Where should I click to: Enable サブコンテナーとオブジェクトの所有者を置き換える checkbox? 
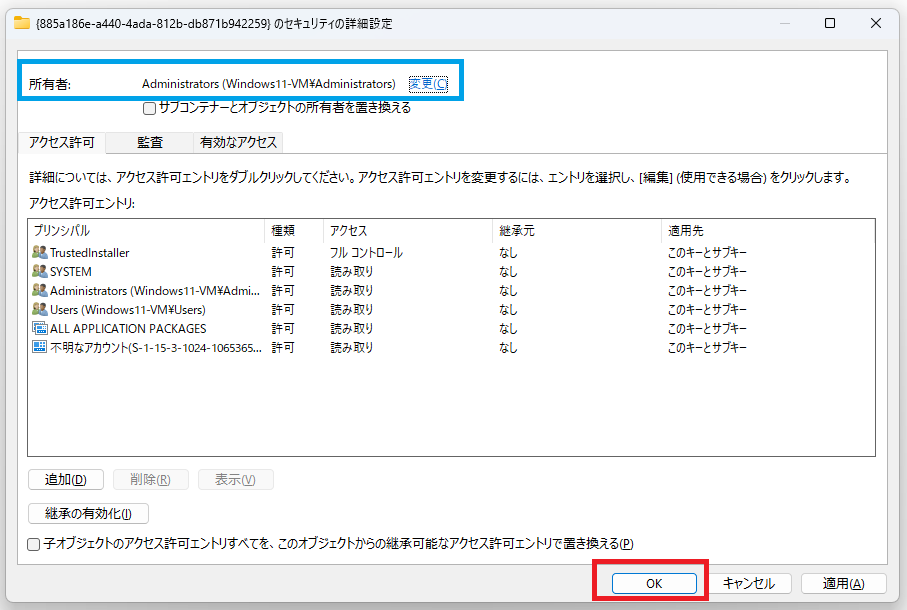pyautogui.click(x=149, y=108)
